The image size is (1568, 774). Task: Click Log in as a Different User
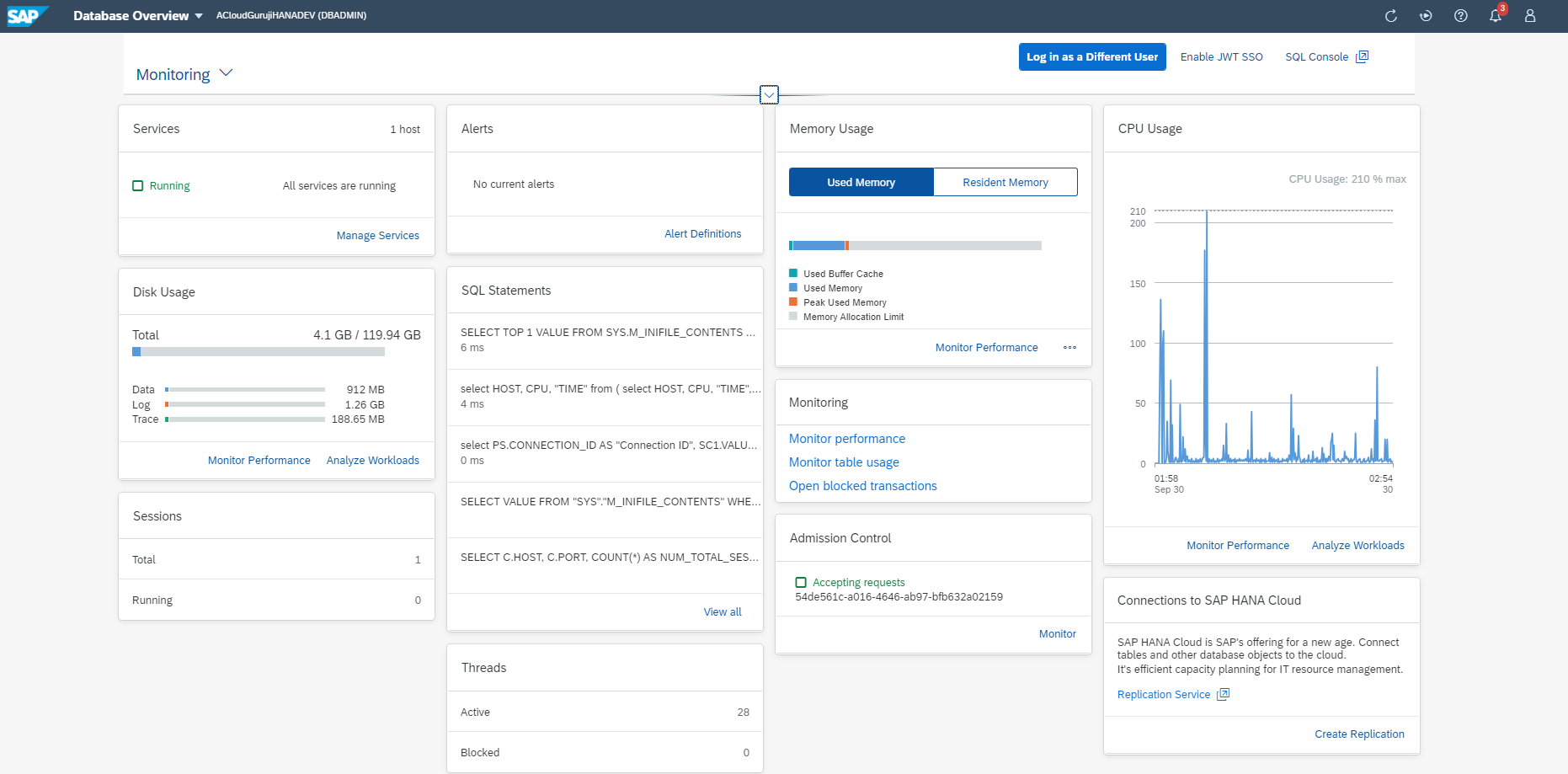click(1091, 56)
